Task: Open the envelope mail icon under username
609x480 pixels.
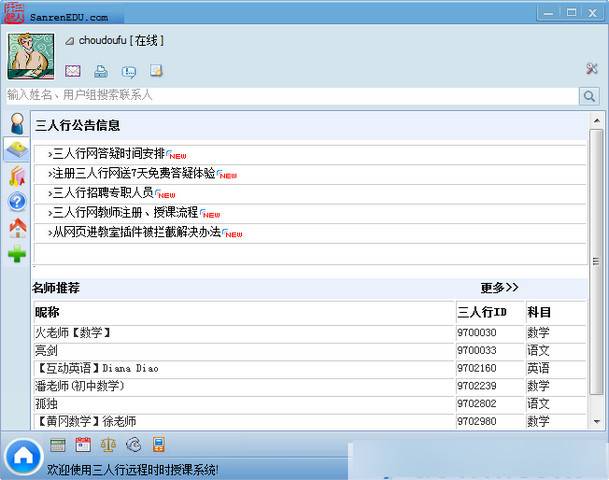Action: [x=73, y=71]
